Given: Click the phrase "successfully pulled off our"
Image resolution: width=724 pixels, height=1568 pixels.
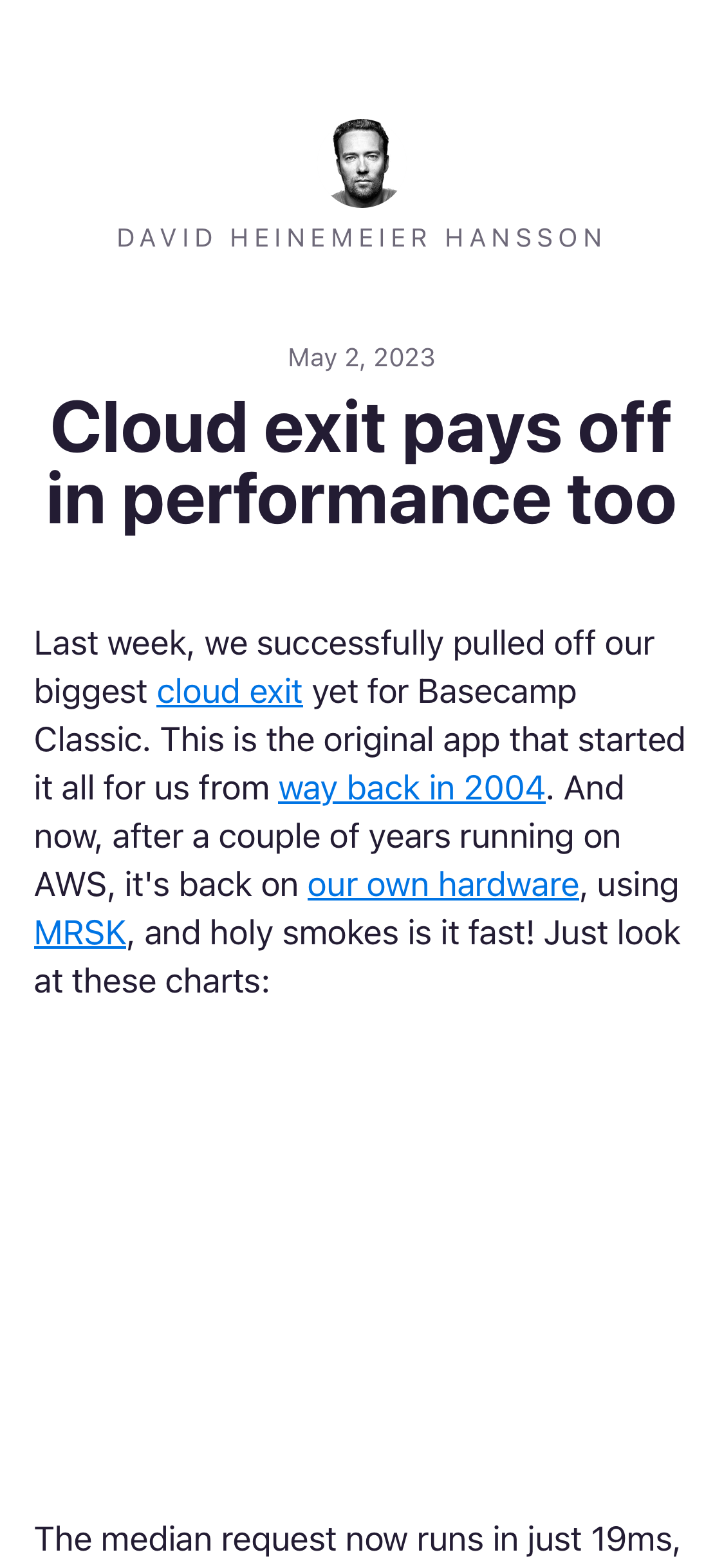Looking at the screenshot, I should pyautogui.click(x=456, y=644).
